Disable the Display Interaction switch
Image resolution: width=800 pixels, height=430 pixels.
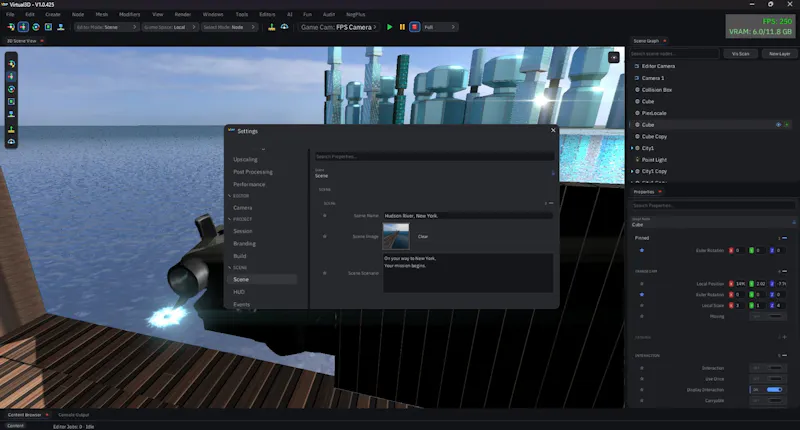point(767,390)
